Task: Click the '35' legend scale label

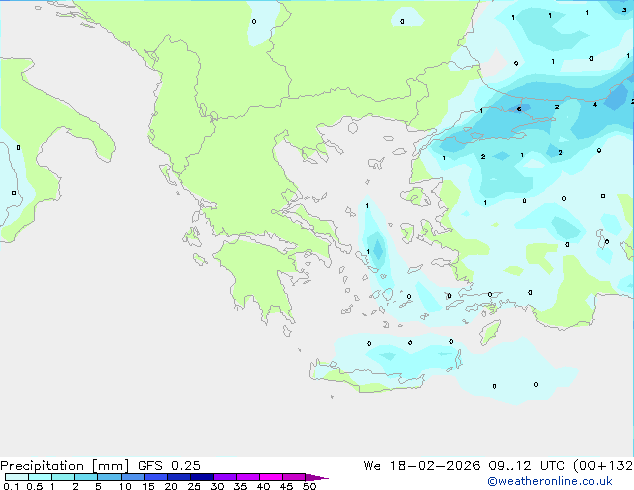Action: (240, 486)
